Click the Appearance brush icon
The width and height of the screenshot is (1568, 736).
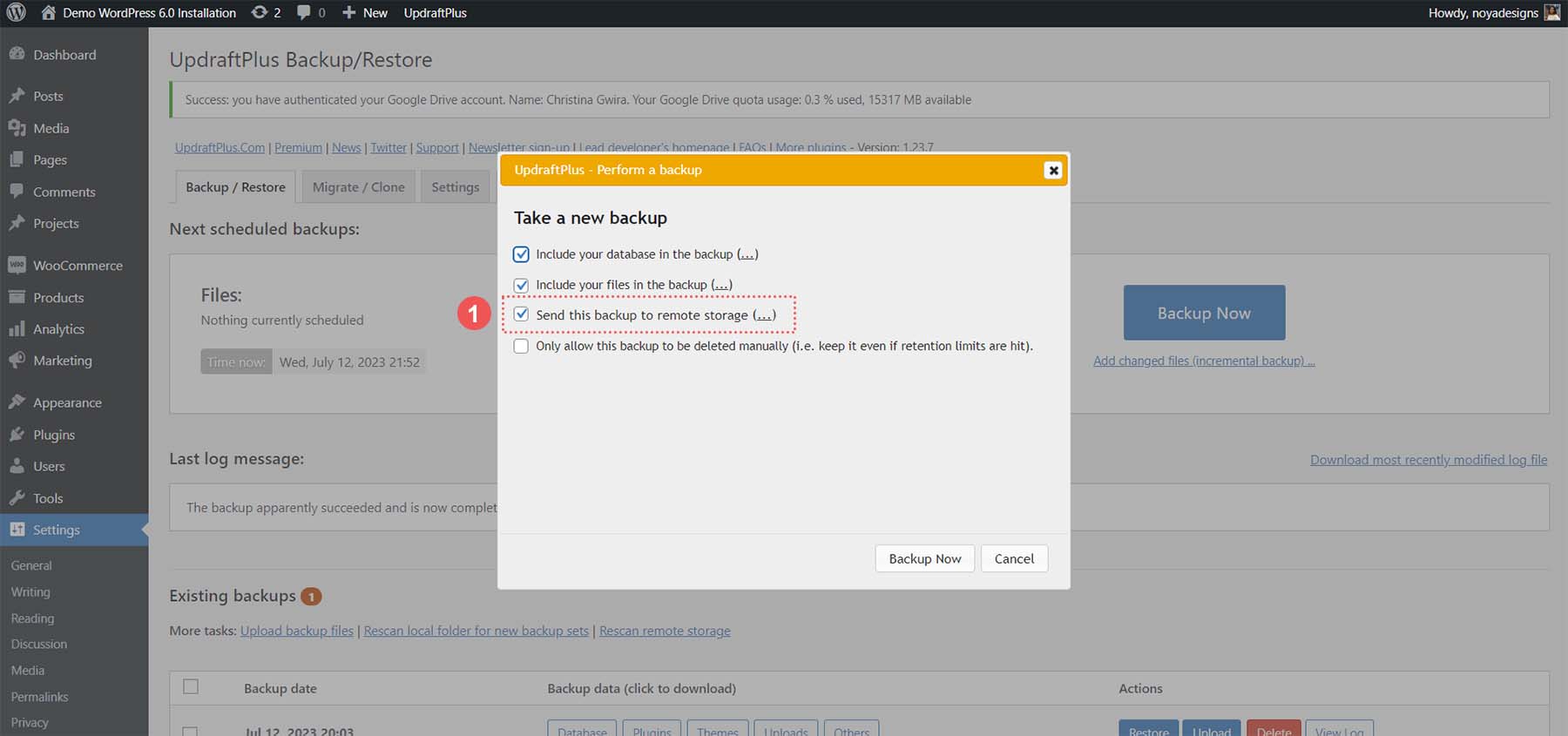pyautogui.click(x=17, y=402)
